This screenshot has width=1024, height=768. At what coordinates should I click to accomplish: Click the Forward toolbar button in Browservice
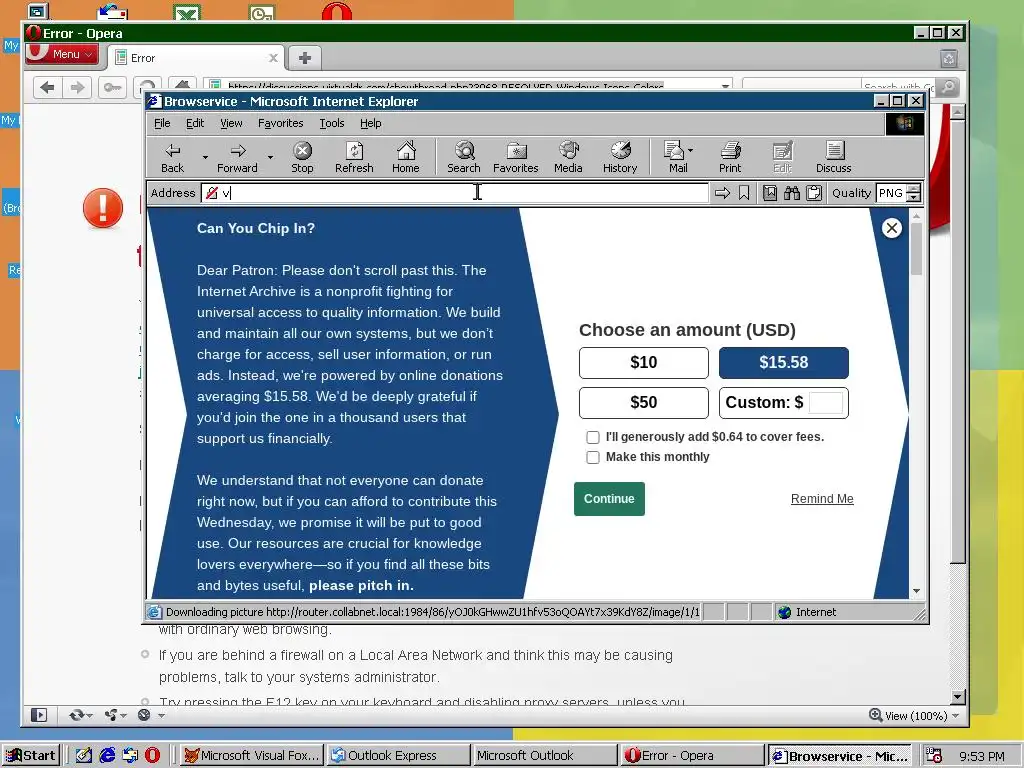pos(237,158)
